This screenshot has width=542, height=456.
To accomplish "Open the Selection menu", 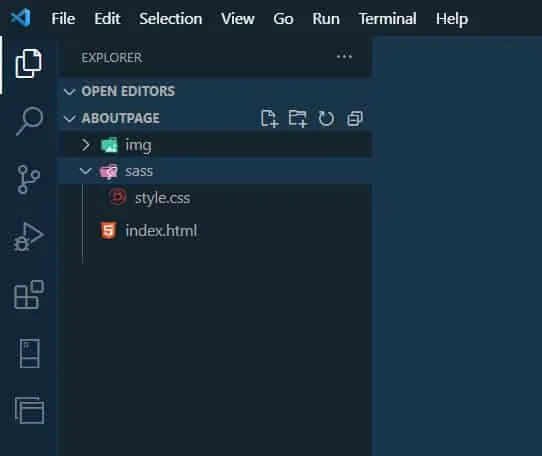I will point(171,18).
